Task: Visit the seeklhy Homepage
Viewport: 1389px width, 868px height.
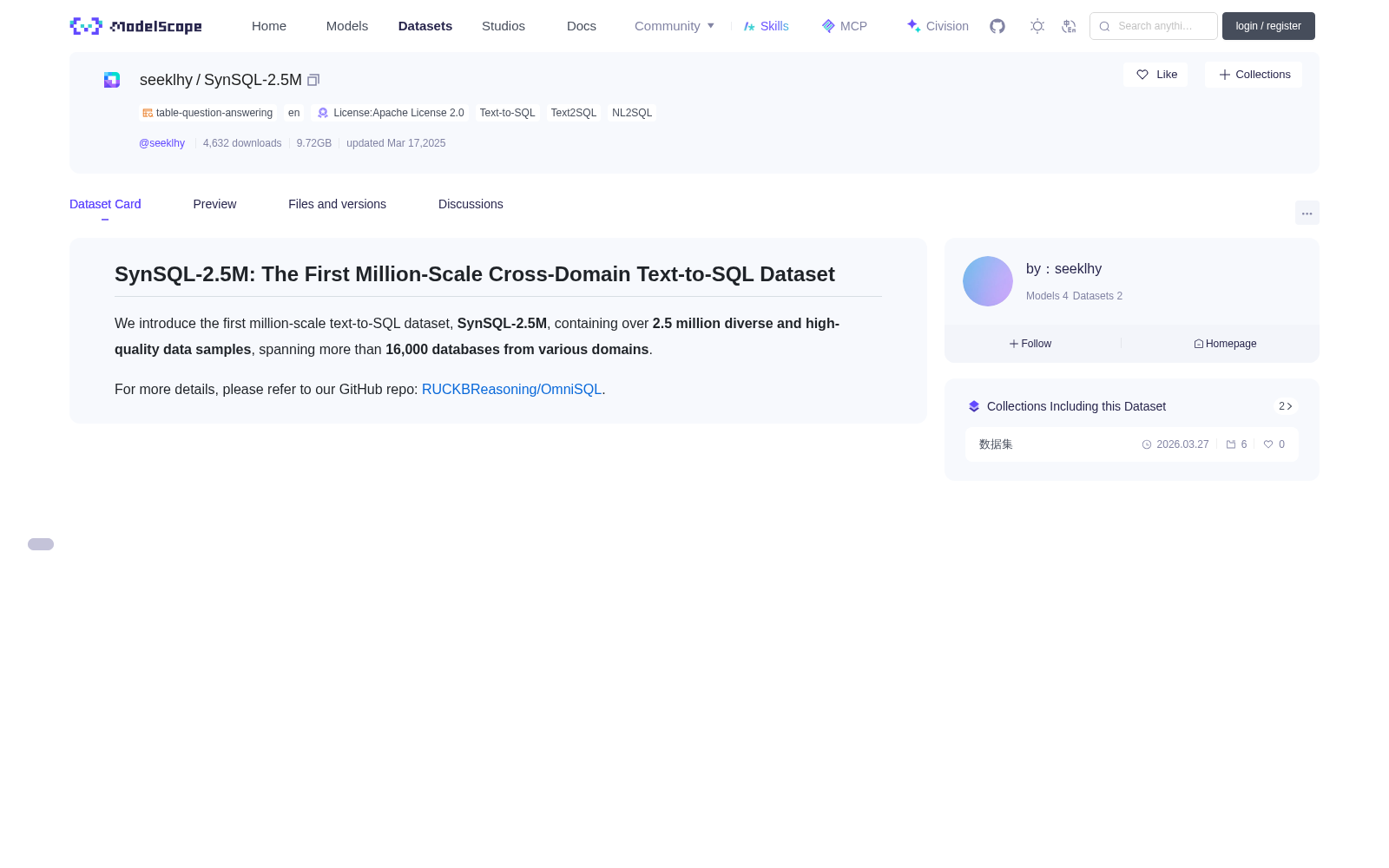Action: pyautogui.click(x=1225, y=344)
